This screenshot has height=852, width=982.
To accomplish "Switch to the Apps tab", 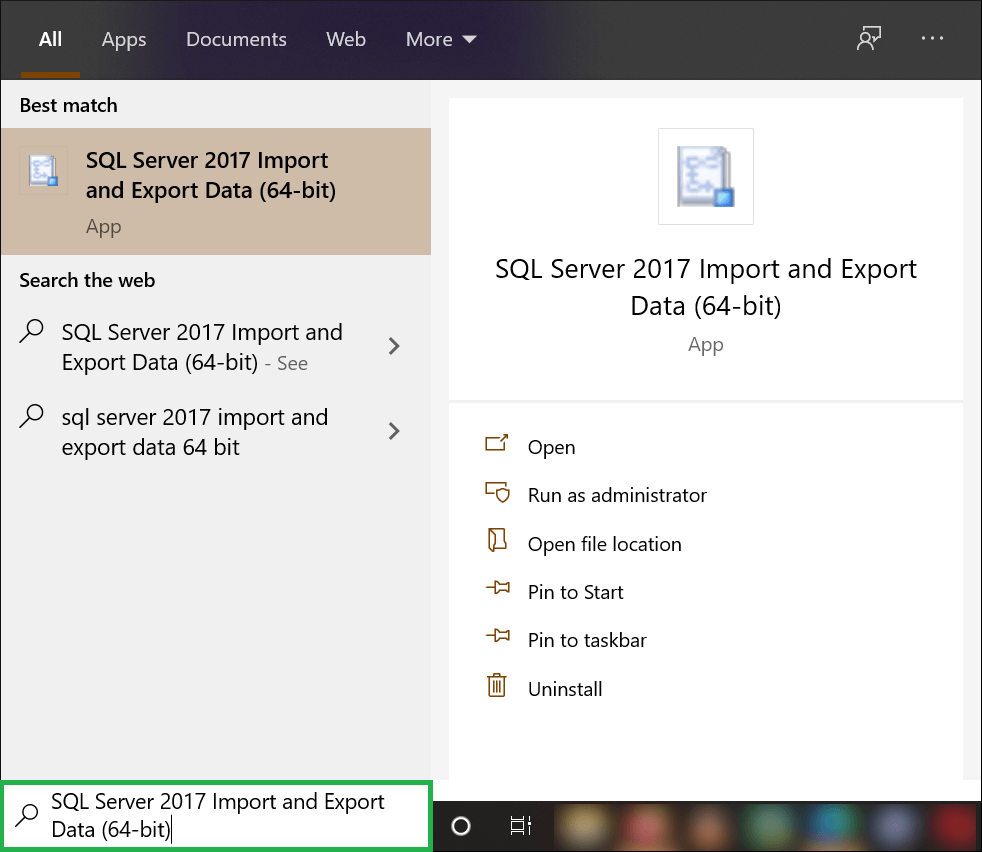I will click(x=124, y=39).
